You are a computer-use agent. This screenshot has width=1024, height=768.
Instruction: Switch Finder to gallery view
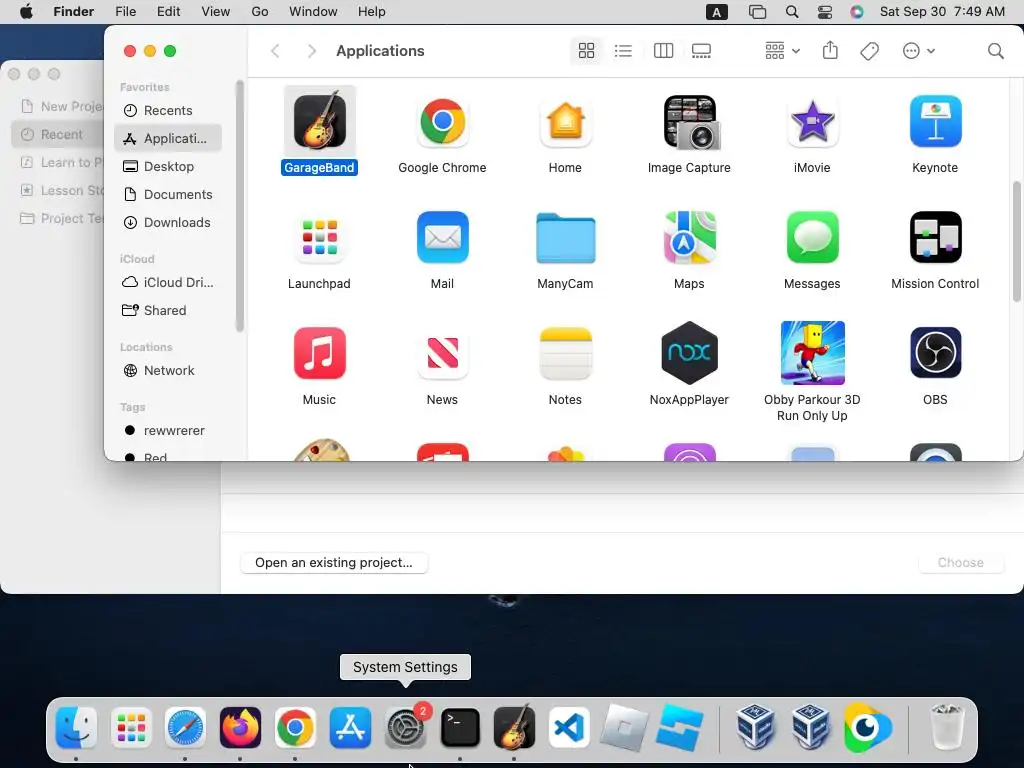[701, 51]
